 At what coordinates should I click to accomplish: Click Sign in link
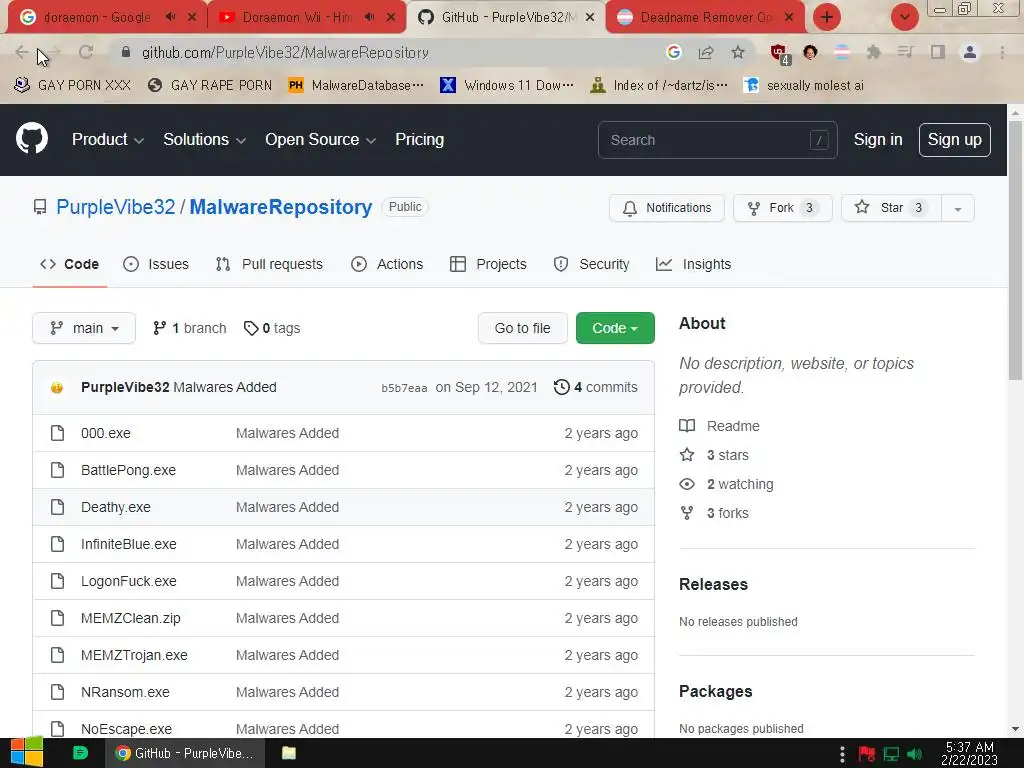(878, 139)
